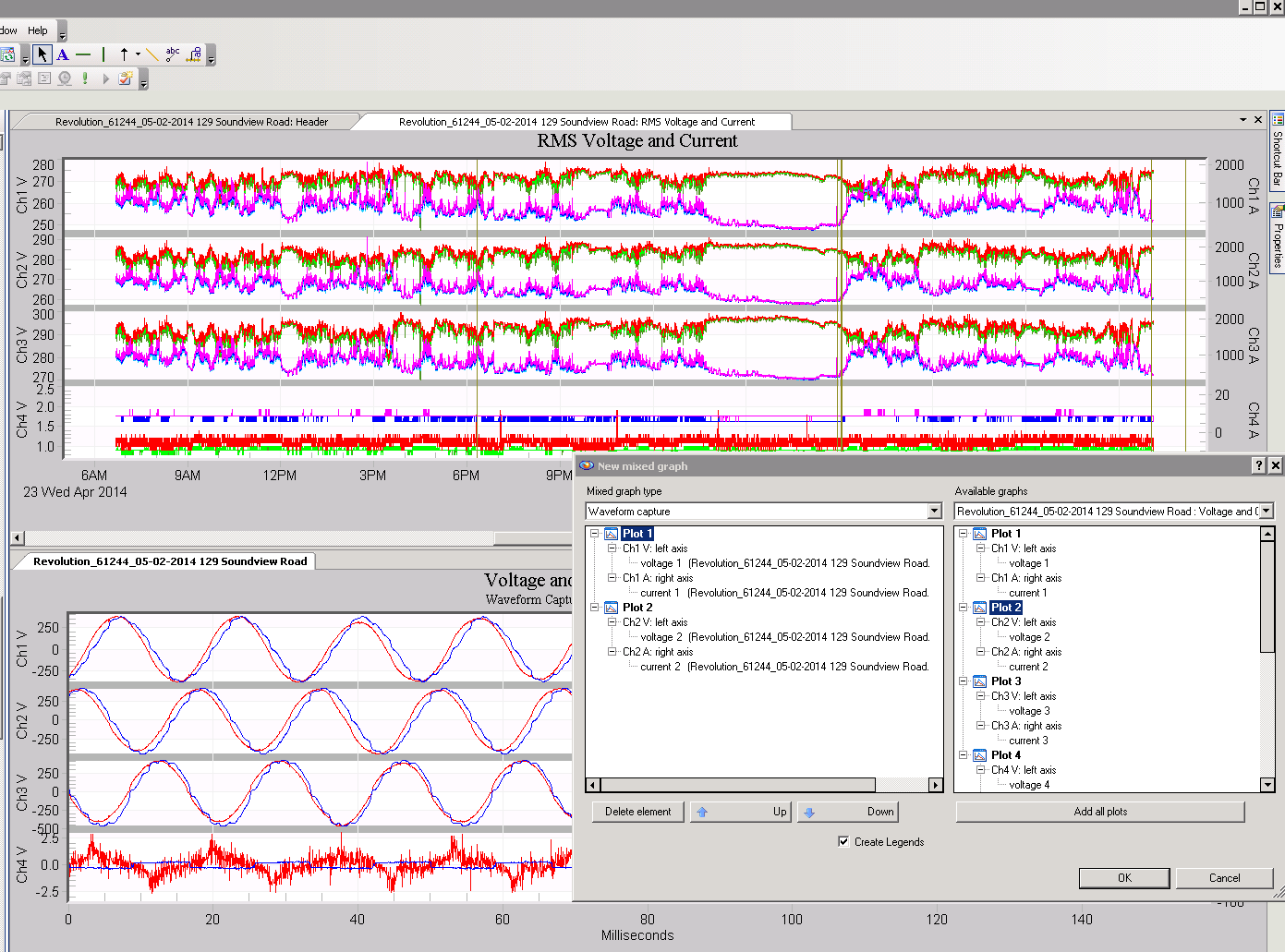Click the green exclamation toolbar icon
The image size is (1285, 952).
(84, 78)
